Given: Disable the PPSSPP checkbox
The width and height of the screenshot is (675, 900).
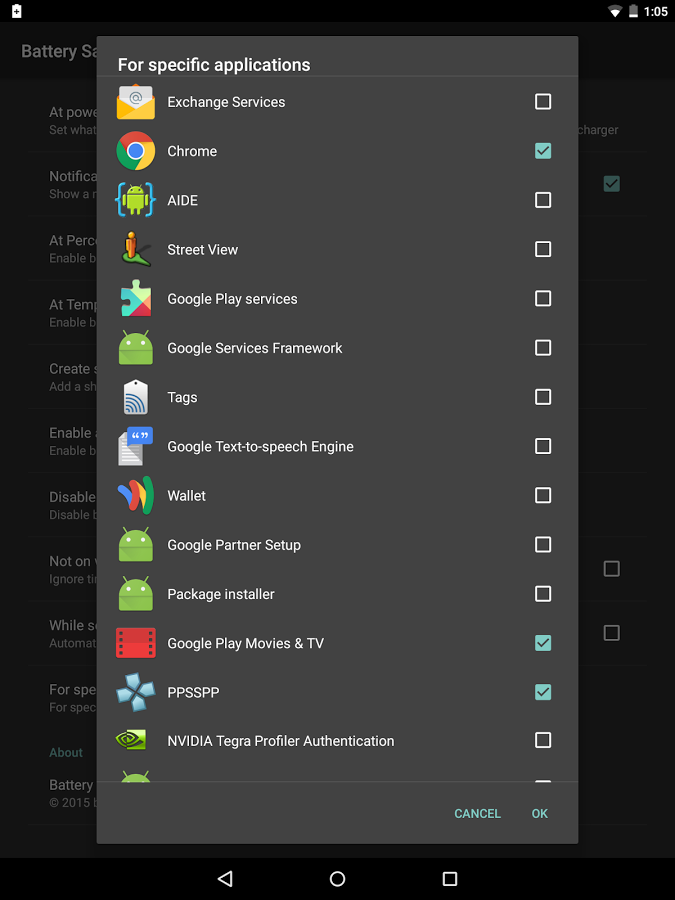Looking at the screenshot, I should (543, 692).
